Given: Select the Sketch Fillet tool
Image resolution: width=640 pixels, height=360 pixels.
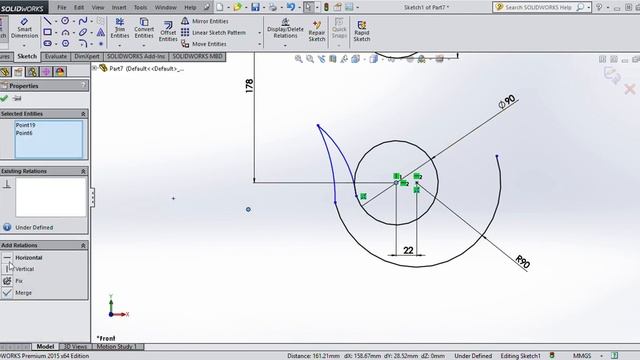Looking at the screenshot, I should pyautogui.click(x=83, y=43).
